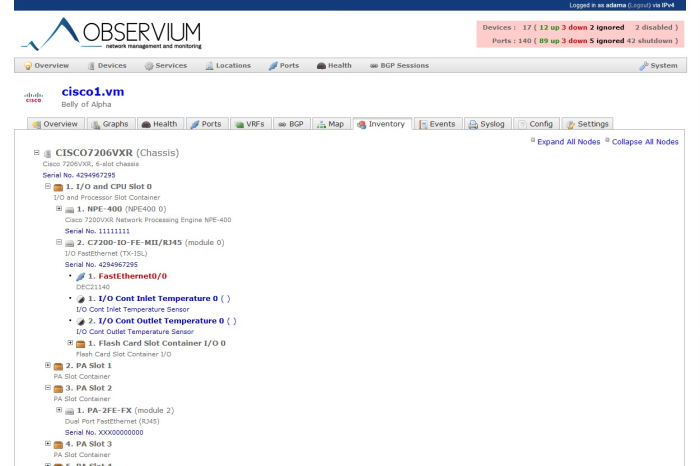The width and height of the screenshot is (700, 466).
Task: Click 'Dual Port FastEthernet (RJ45)' description
Action: (112, 421)
